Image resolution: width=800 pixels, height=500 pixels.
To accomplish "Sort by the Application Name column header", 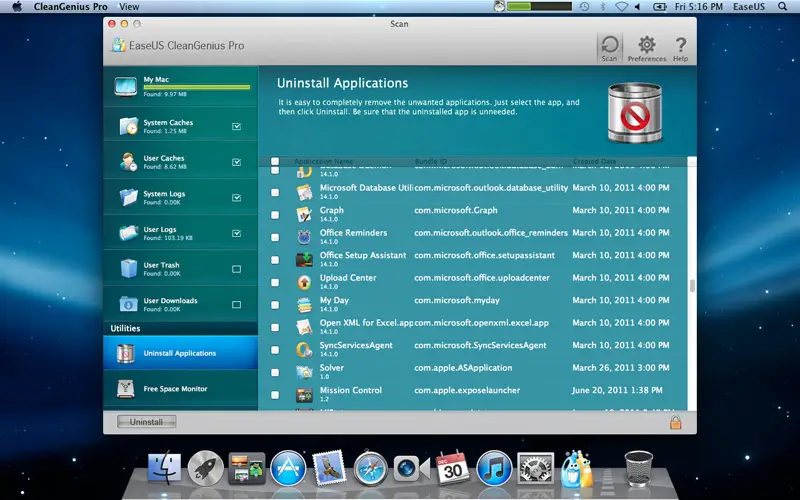I will [323, 161].
